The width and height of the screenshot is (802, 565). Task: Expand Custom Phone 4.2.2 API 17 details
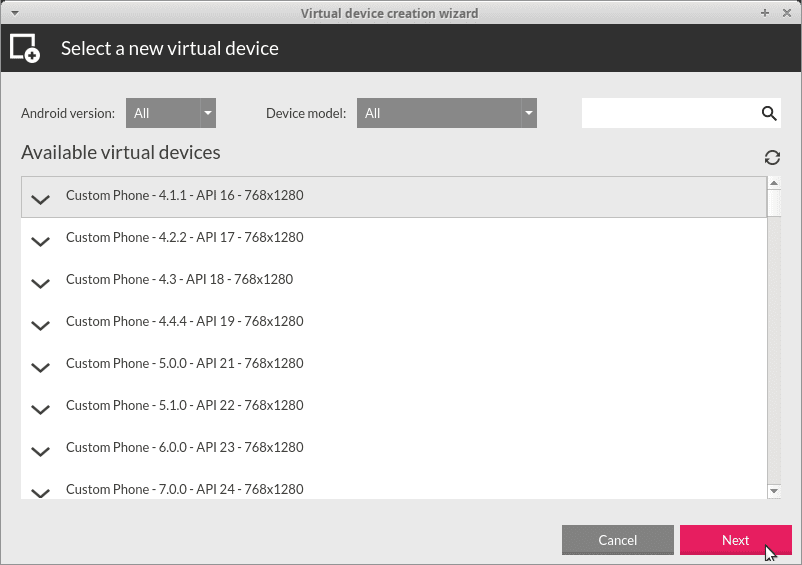tap(40, 241)
